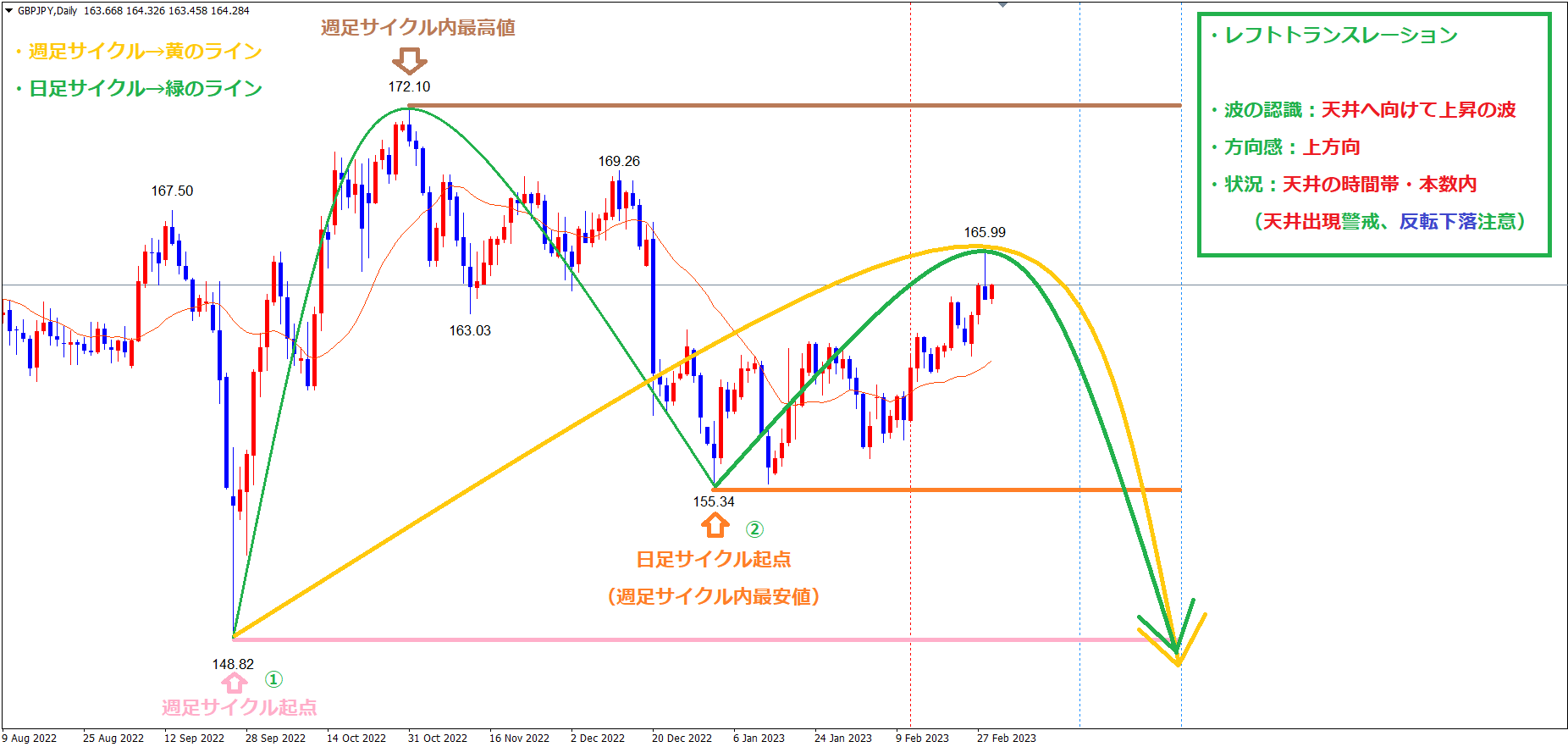
Task: Select the レフトトランスレーション heading in green box
Action: click(x=1341, y=36)
